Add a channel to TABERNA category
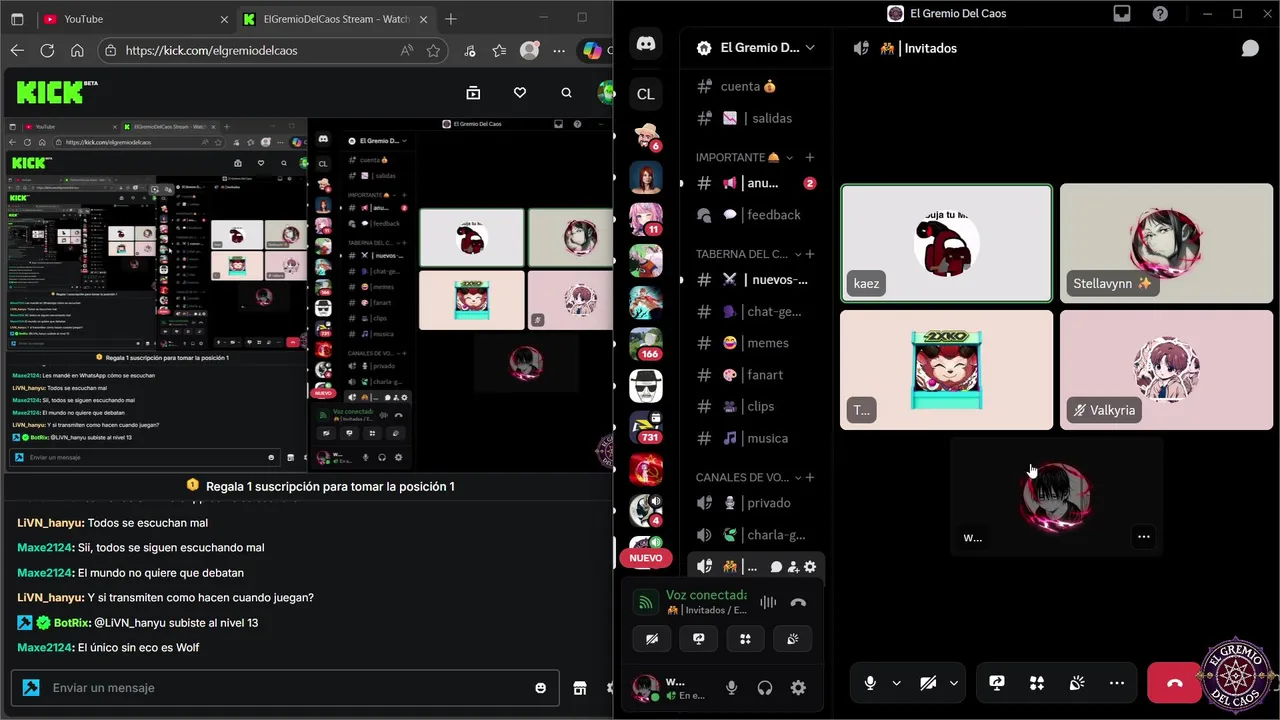Image resolution: width=1280 pixels, height=720 pixels. 810,254
